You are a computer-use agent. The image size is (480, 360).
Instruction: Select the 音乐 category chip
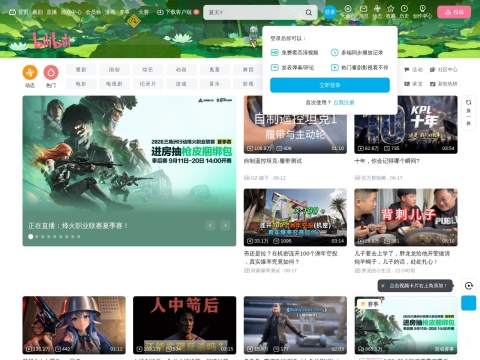[x=214, y=84]
